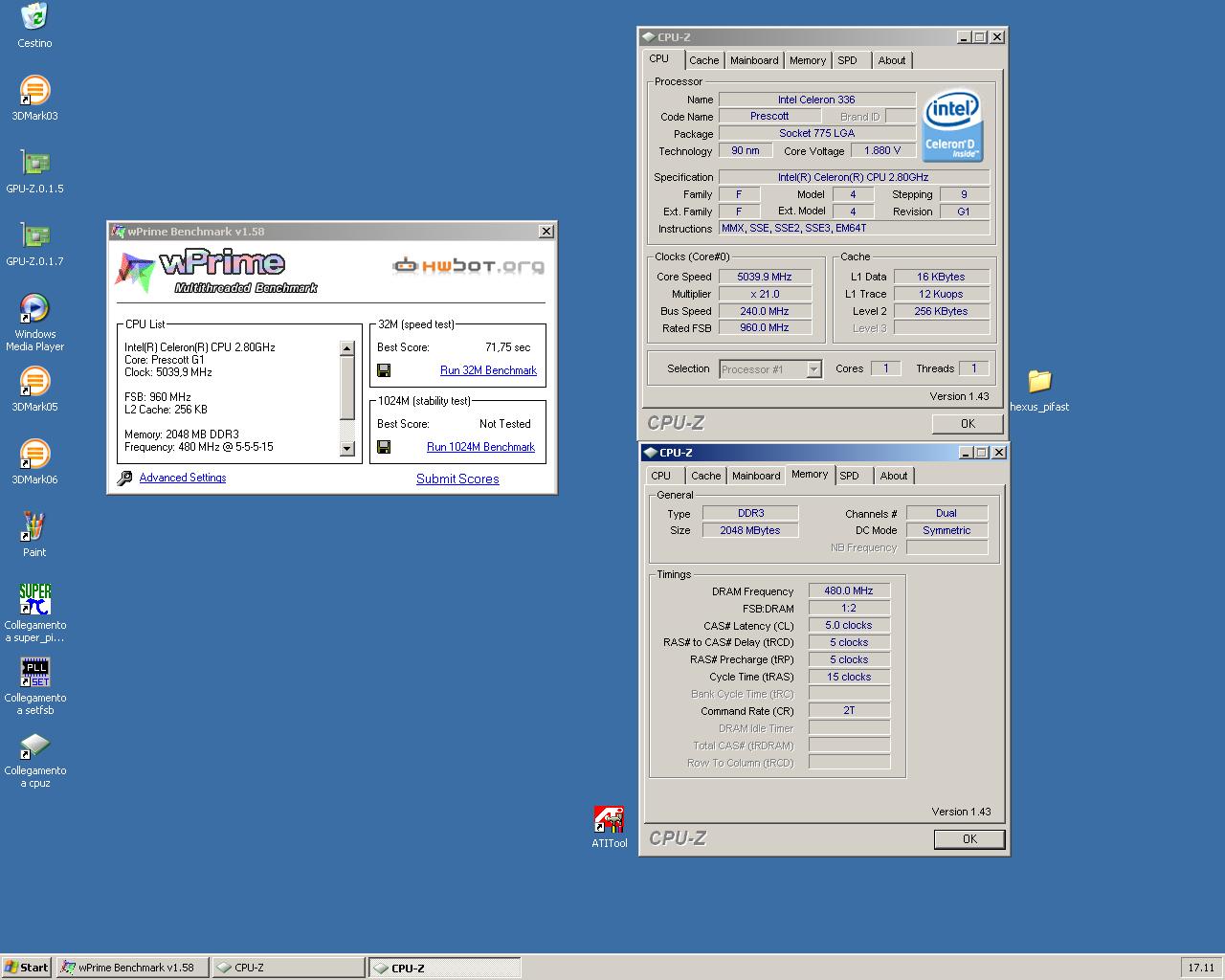
Task: Click the Multiplier x 21.0 field
Action: [765, 294]
